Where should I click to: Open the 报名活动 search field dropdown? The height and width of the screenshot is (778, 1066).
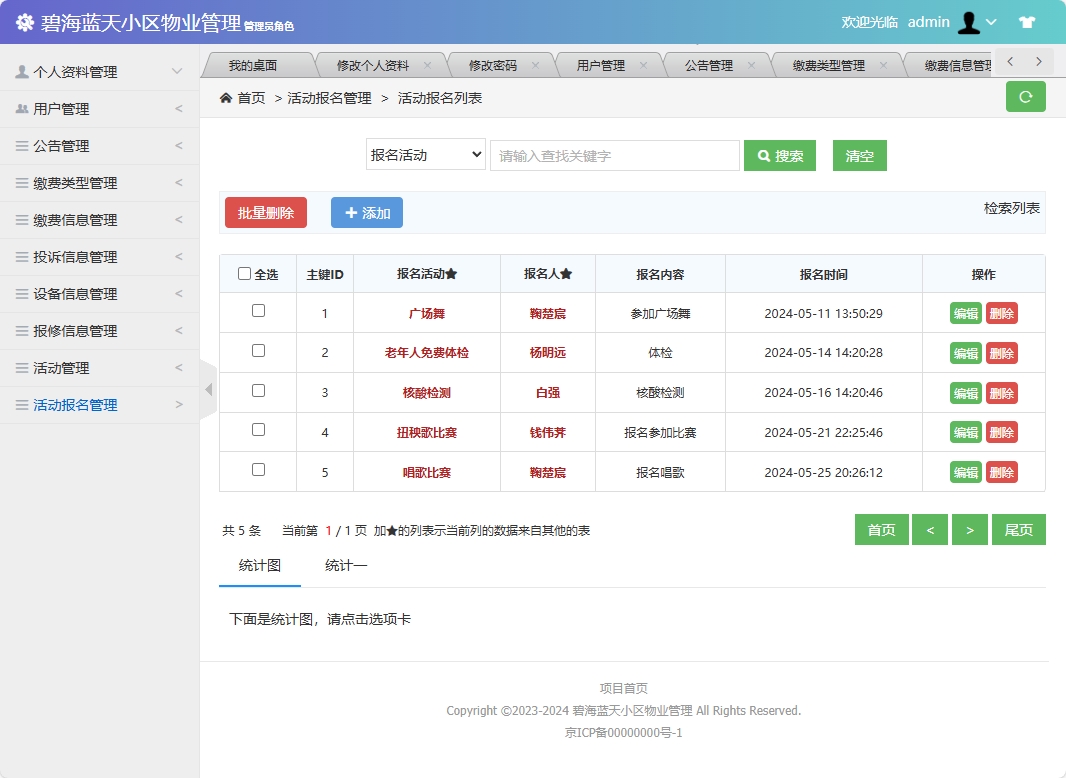tap(425, 155)
